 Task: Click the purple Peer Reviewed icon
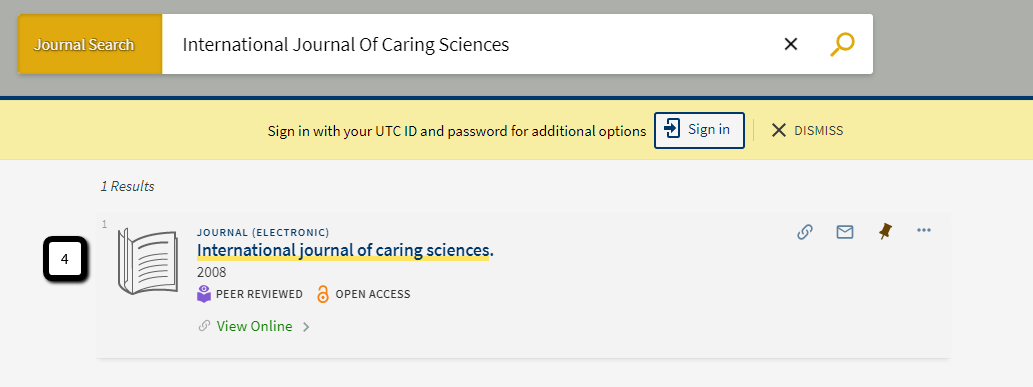[204, 294]
